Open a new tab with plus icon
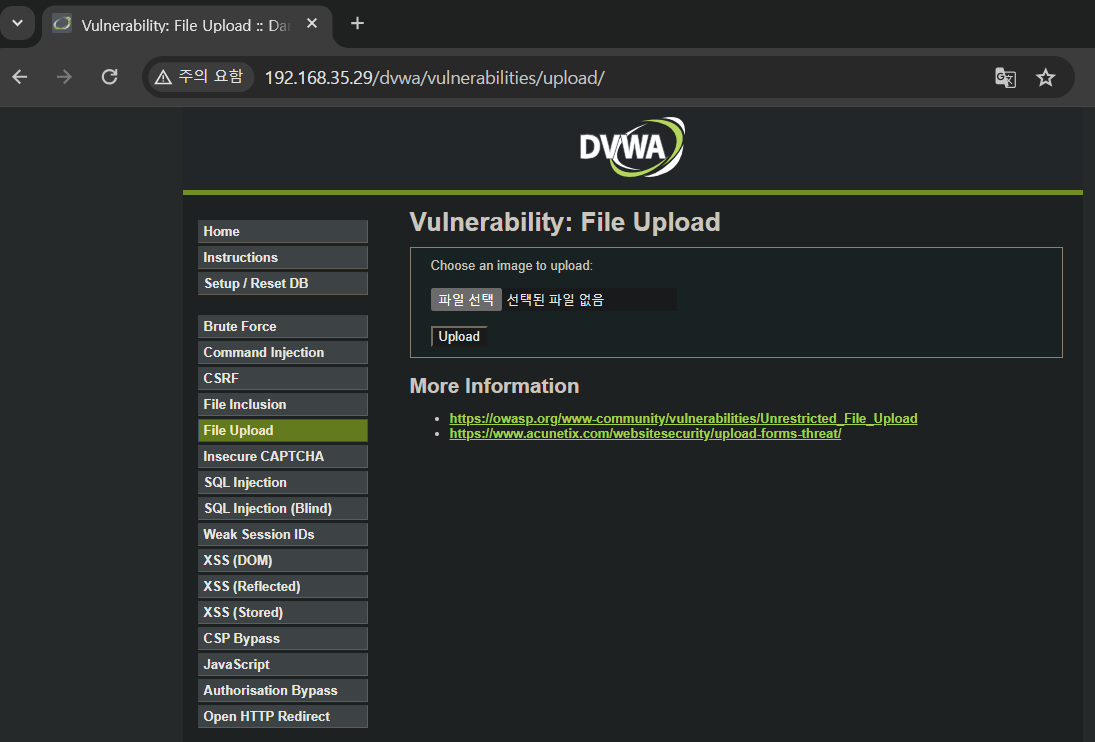This screenshot has height=742, width=1095. tap(357, 24)
